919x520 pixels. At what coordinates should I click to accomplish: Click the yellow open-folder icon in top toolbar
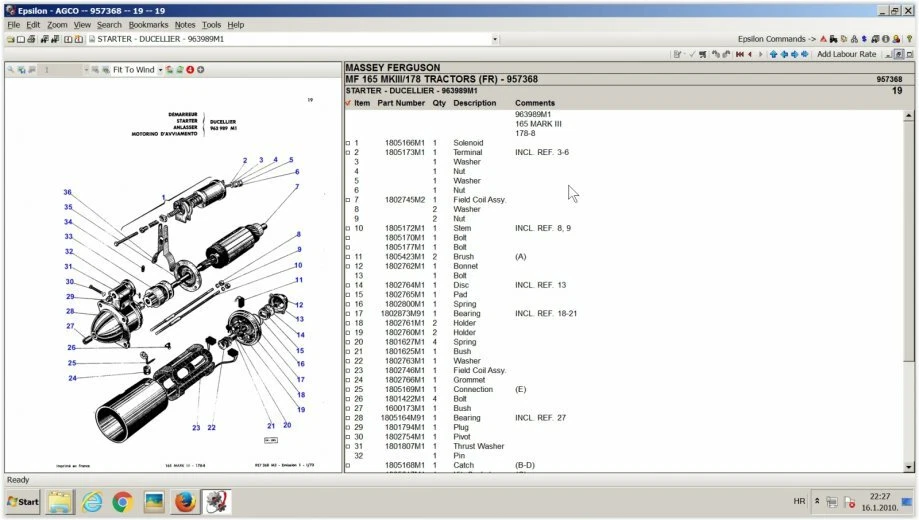[x=11, y=39]
